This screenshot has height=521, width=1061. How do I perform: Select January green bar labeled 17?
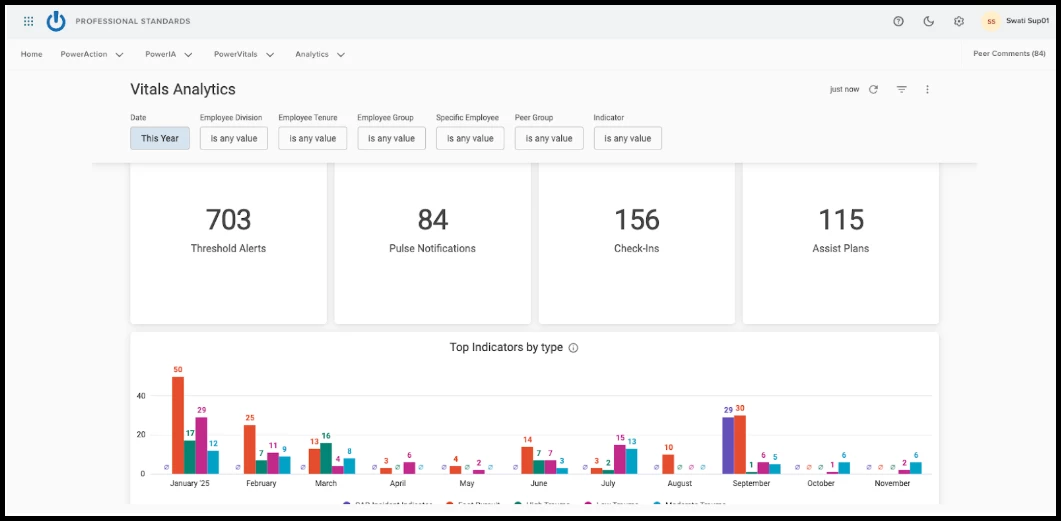189,457
